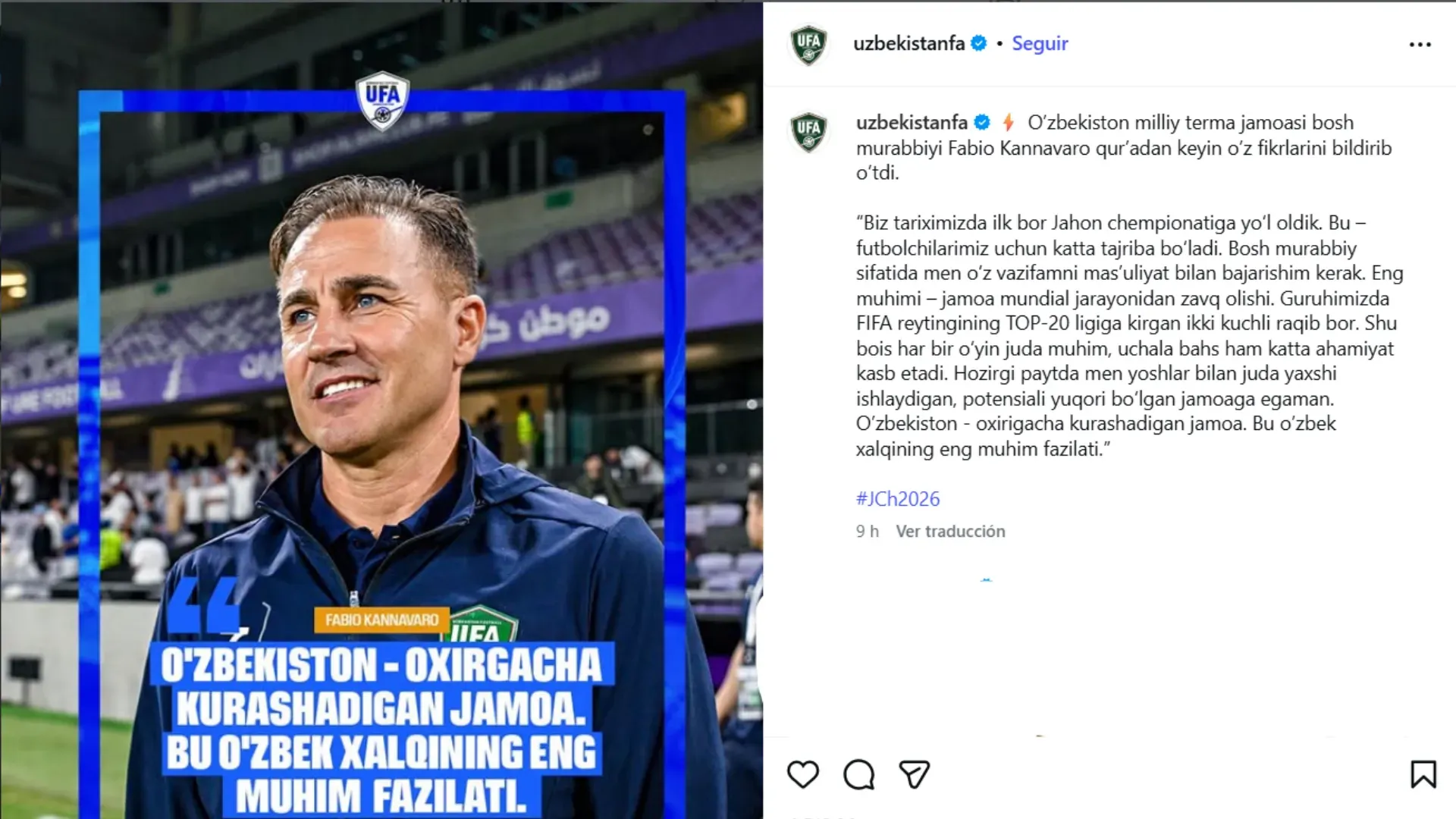This screenshot has height=819, width=1456.
Task: Open the #JCh2026 hashtag
Action: [x=898, y=498]
